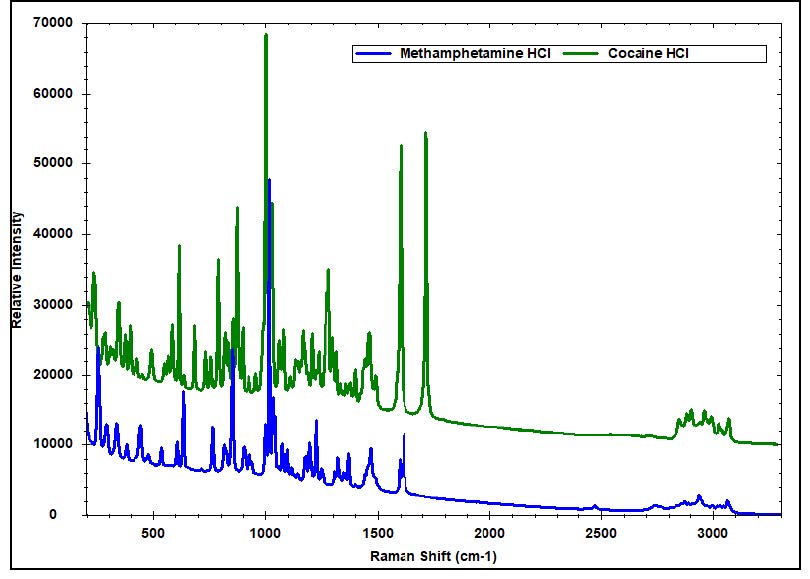The width and height of the screenshot is (810, 579).
Task: Click the 1500 x-axis tick label
Action: pos(377,531)
